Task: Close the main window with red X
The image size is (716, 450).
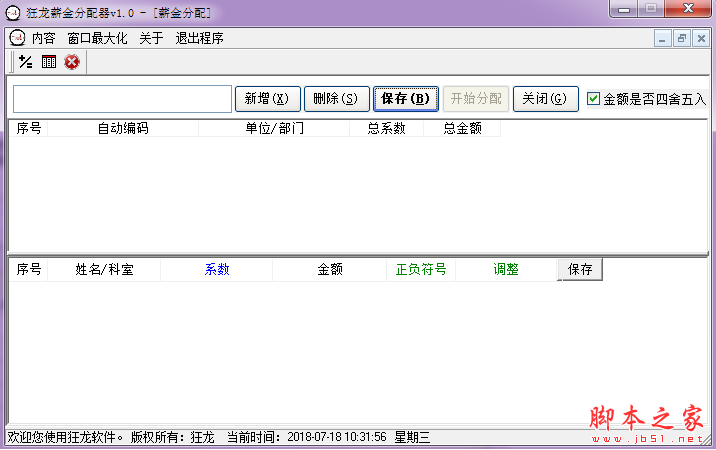Action: click(689, 9)
